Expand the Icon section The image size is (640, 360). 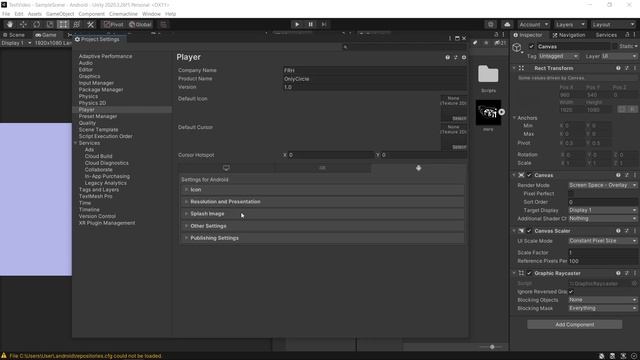[x=322, y=190]
